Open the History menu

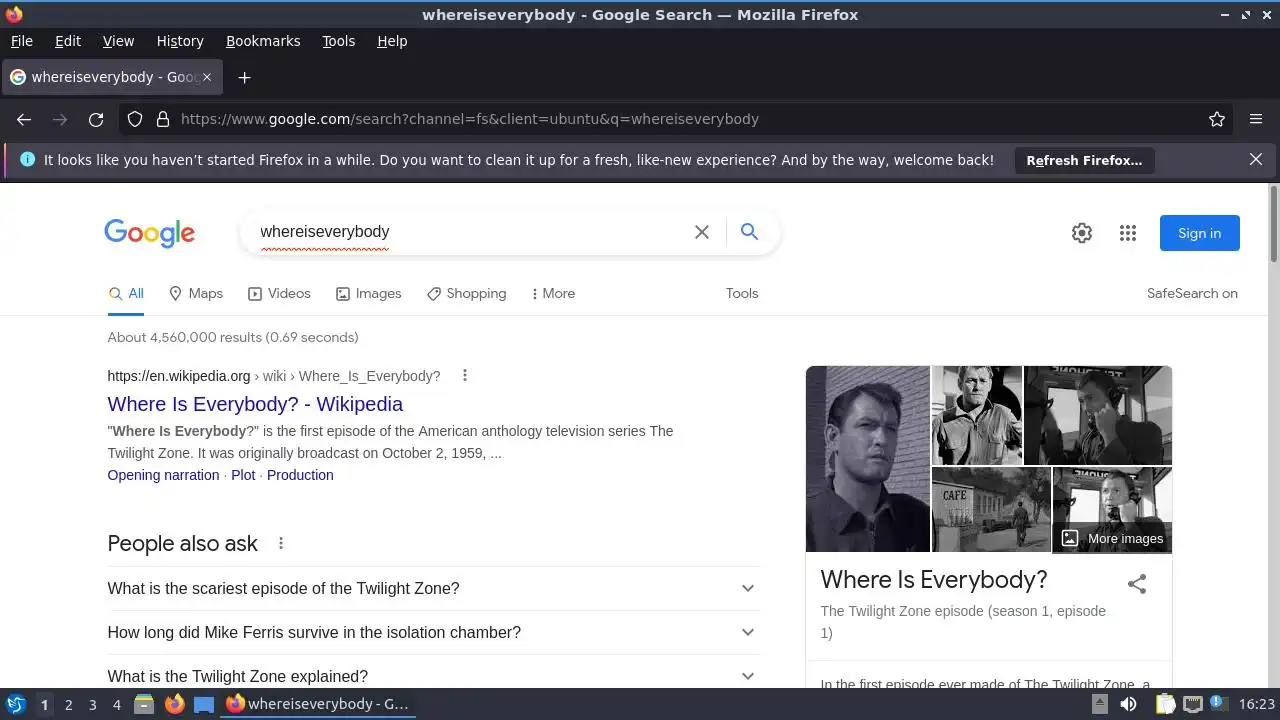tap(180, 41)
